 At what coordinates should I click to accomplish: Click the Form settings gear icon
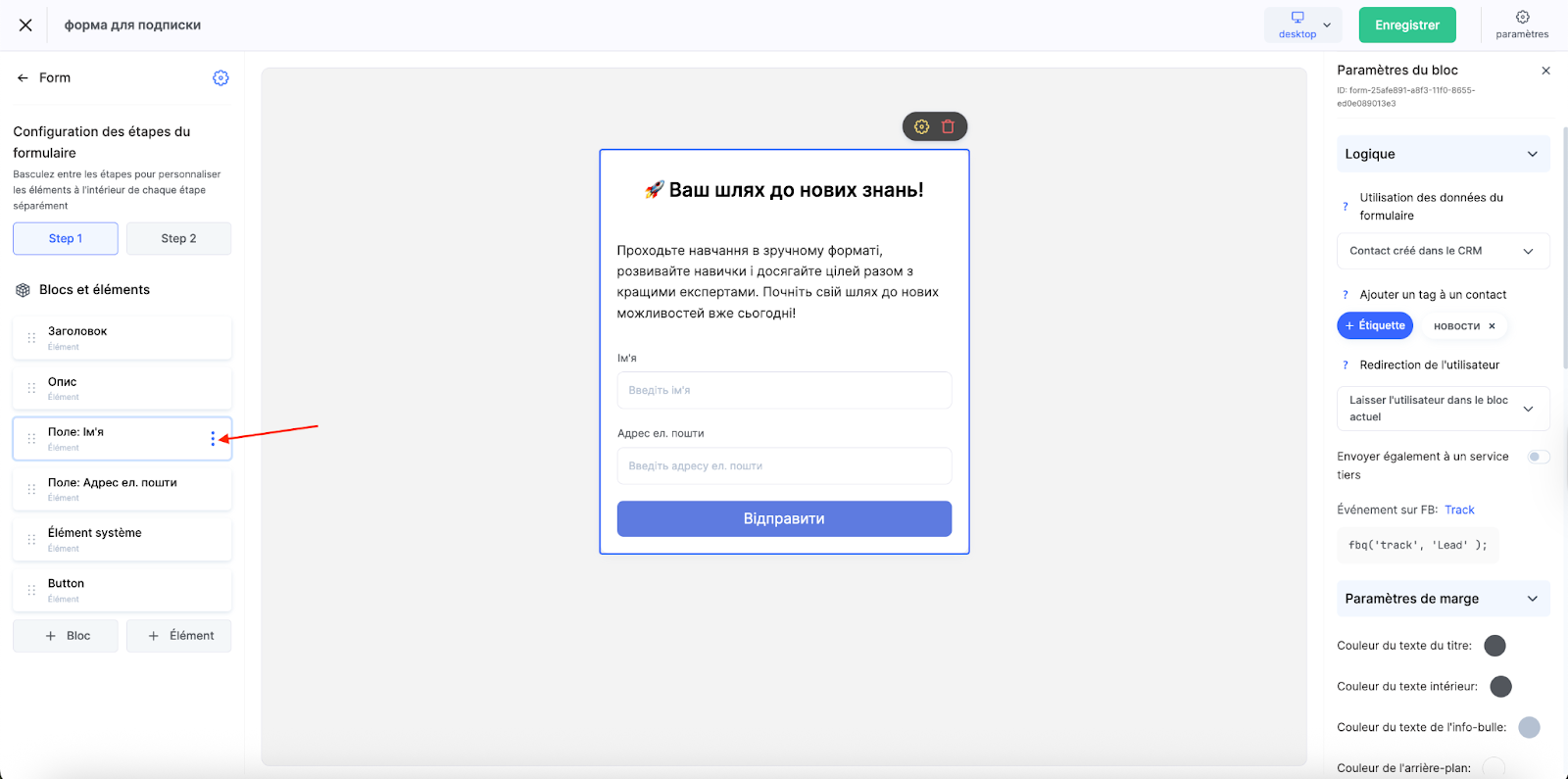tap(220, 77)
